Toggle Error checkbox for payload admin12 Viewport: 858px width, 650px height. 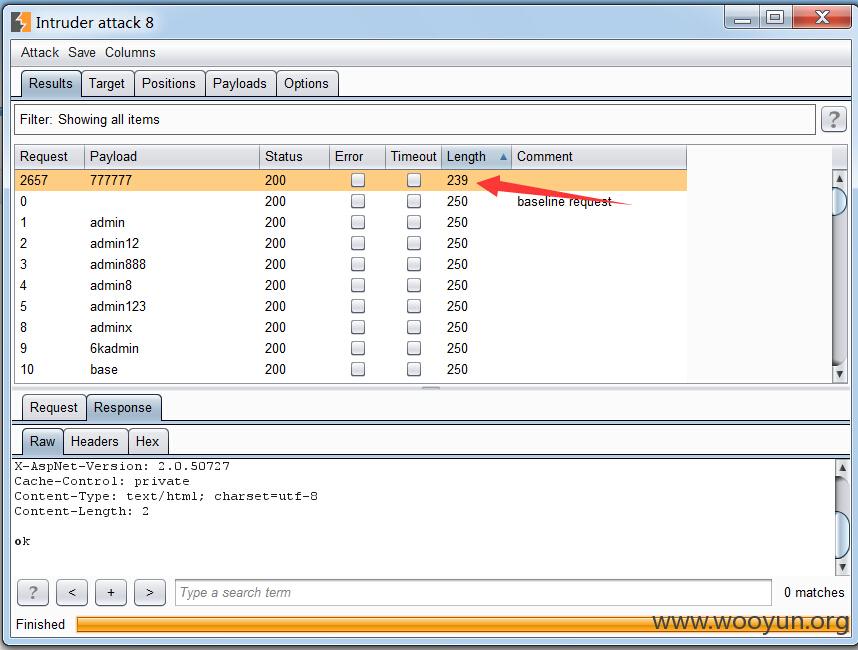pos(358,243)
